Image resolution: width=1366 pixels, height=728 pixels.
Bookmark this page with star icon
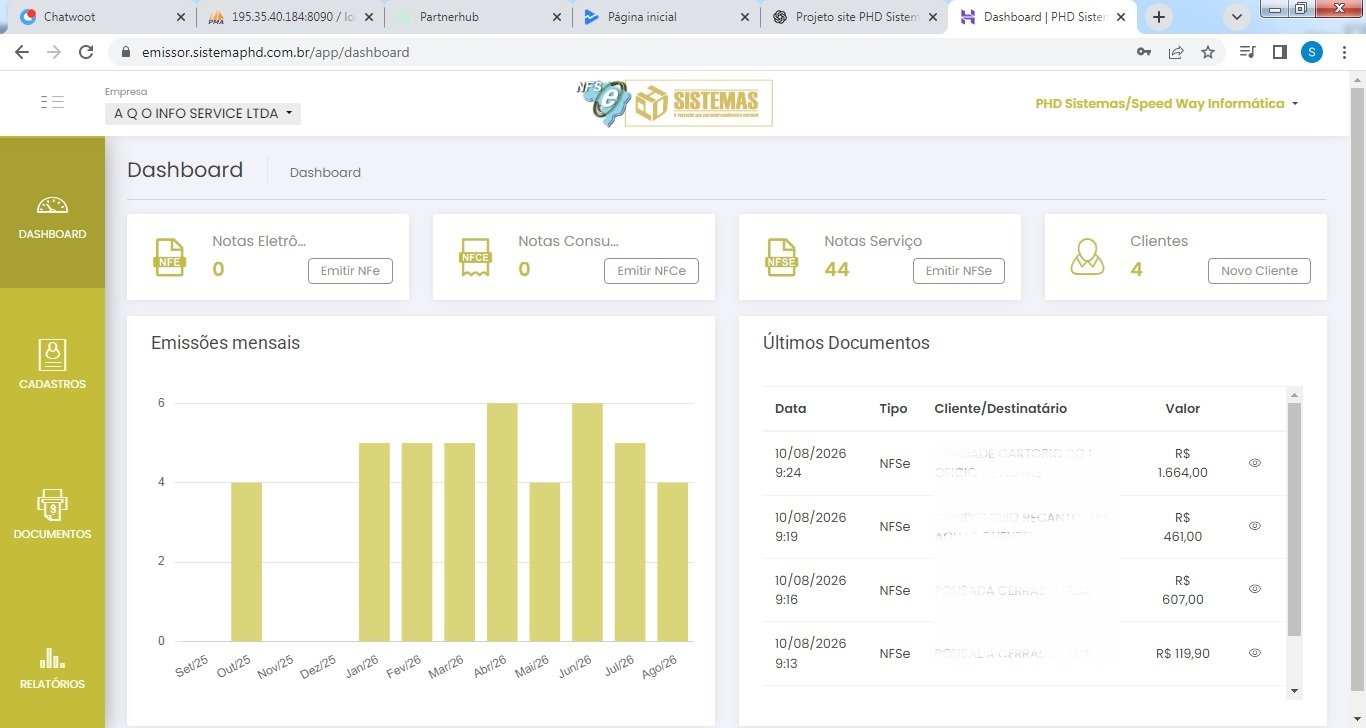pos(1208,52)
